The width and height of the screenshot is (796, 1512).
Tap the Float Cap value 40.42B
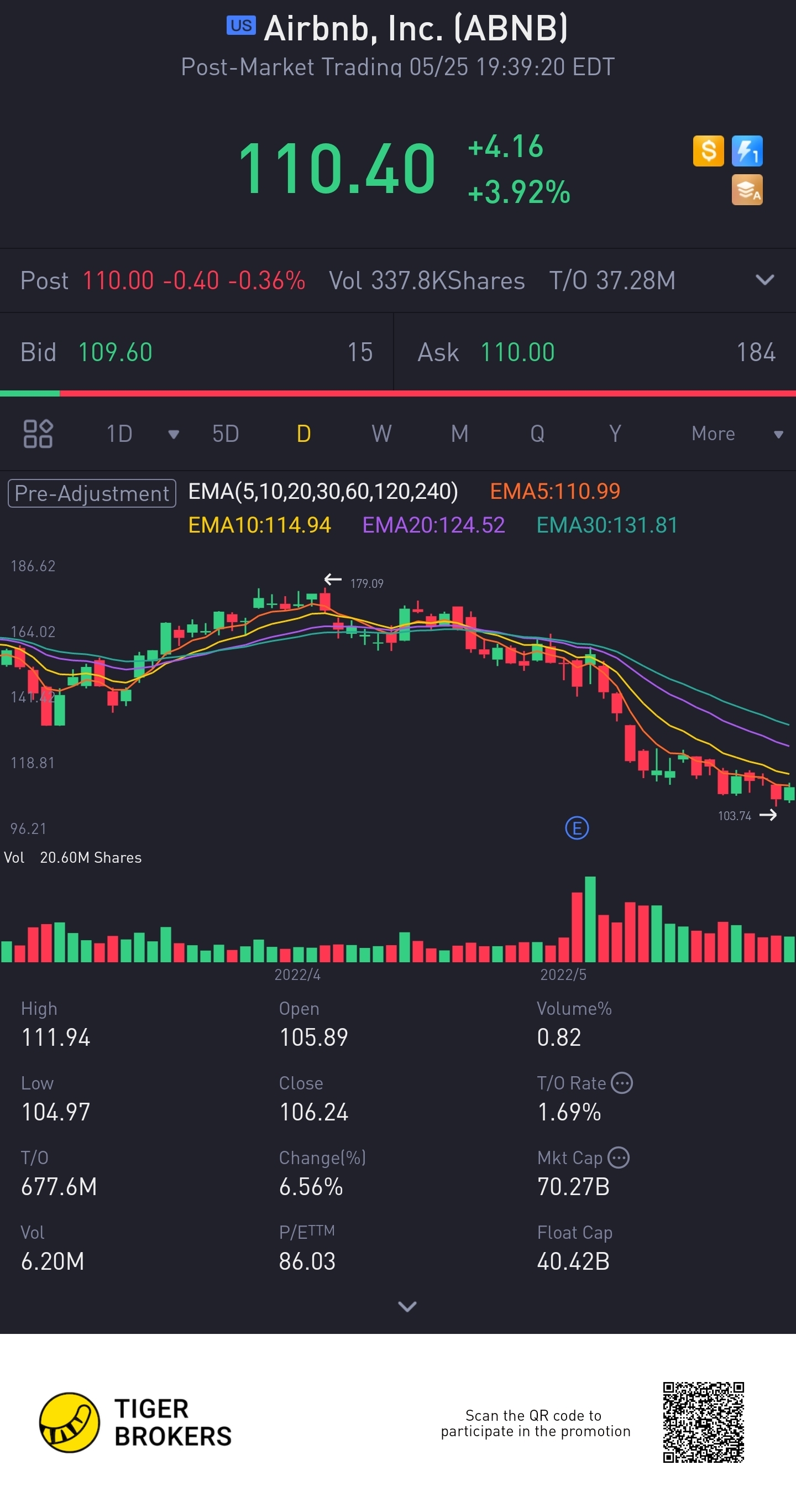pyautogui.click(x=573, y=1261)
